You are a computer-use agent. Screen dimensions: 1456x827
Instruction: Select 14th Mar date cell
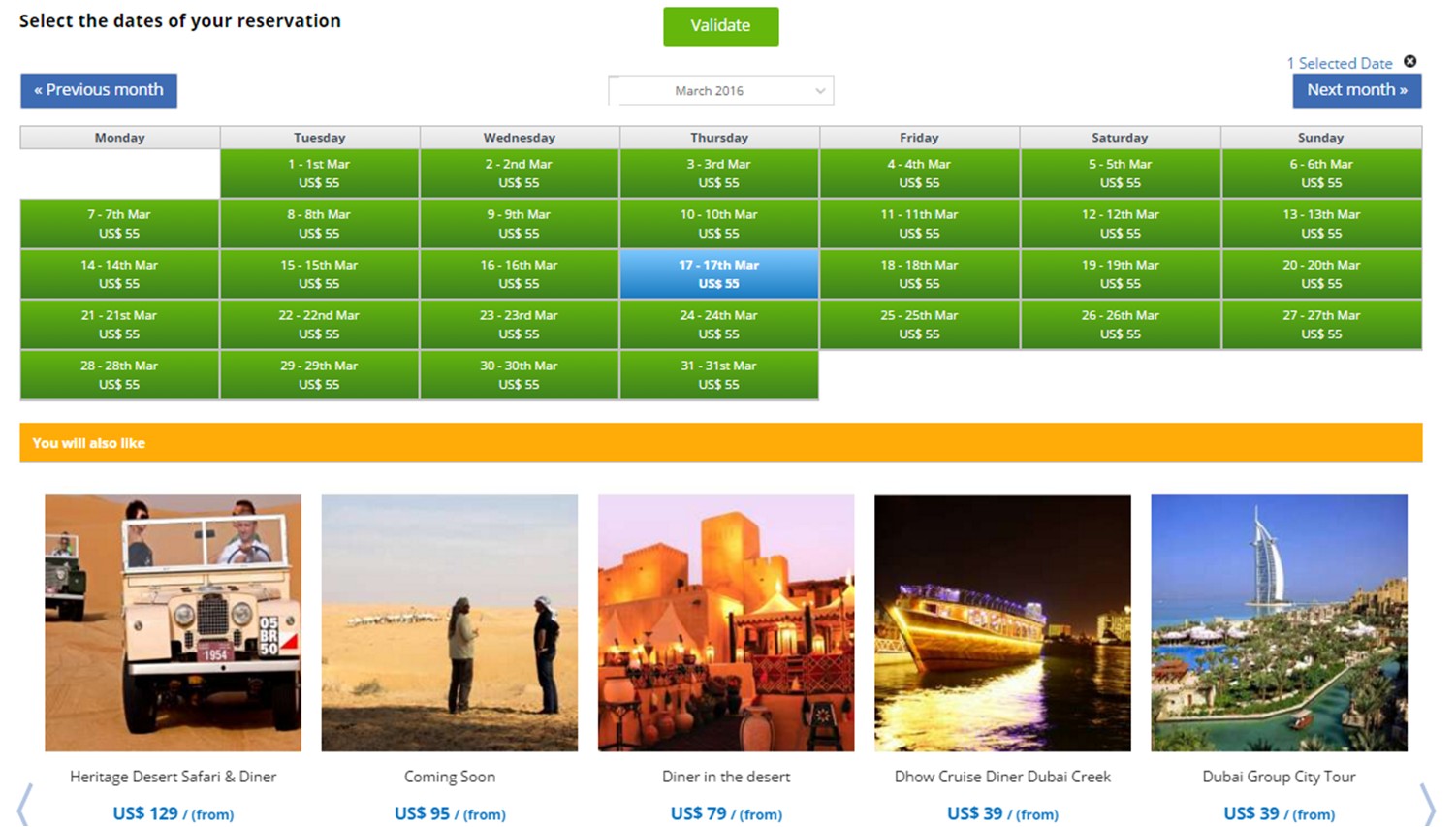click(x=119, y=274)
